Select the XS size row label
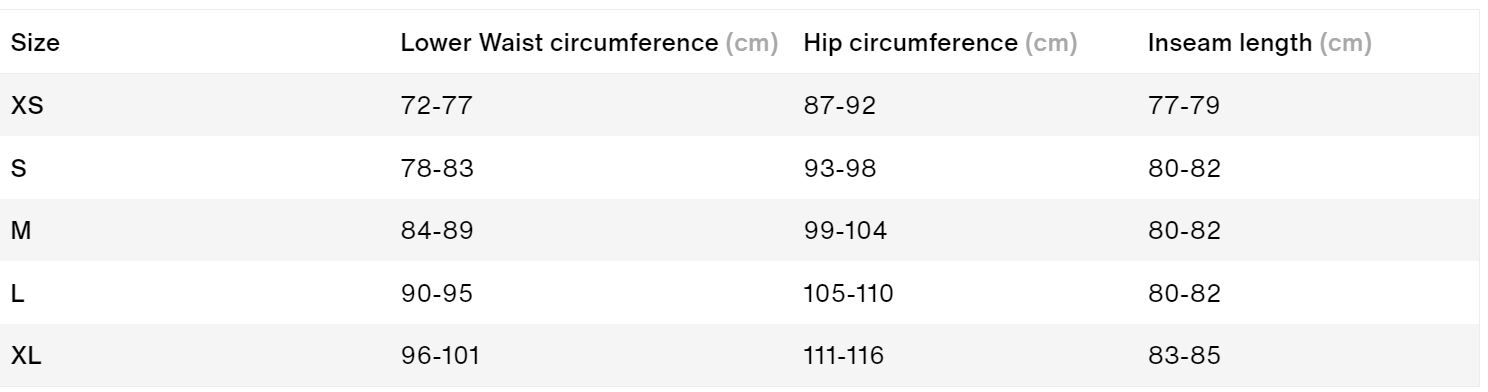The height and width of the screenshot is (392, 1488). pyautogui.click(x=26, y=105)
